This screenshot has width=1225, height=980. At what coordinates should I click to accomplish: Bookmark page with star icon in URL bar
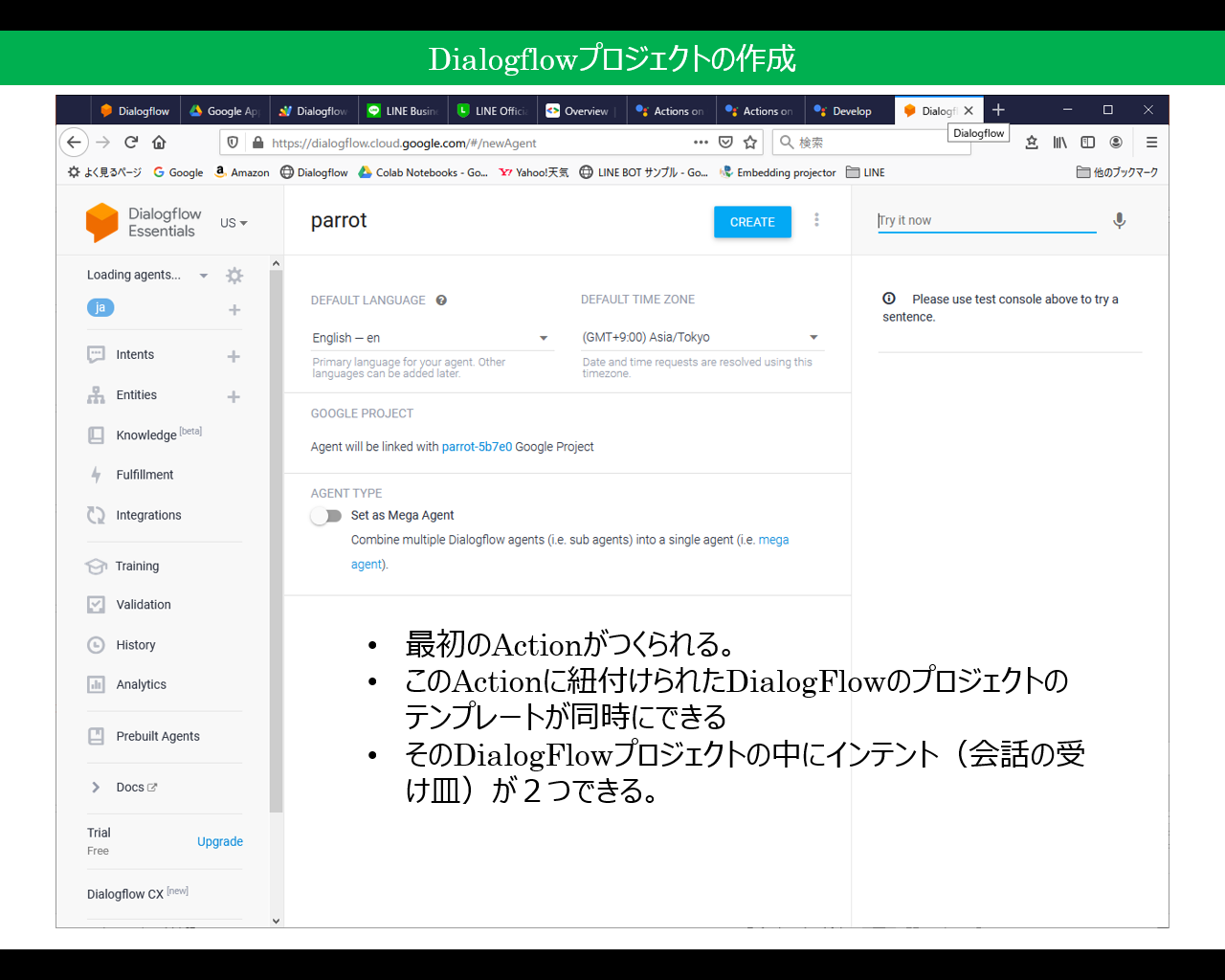pyautogui.click(x=750, y=143)
